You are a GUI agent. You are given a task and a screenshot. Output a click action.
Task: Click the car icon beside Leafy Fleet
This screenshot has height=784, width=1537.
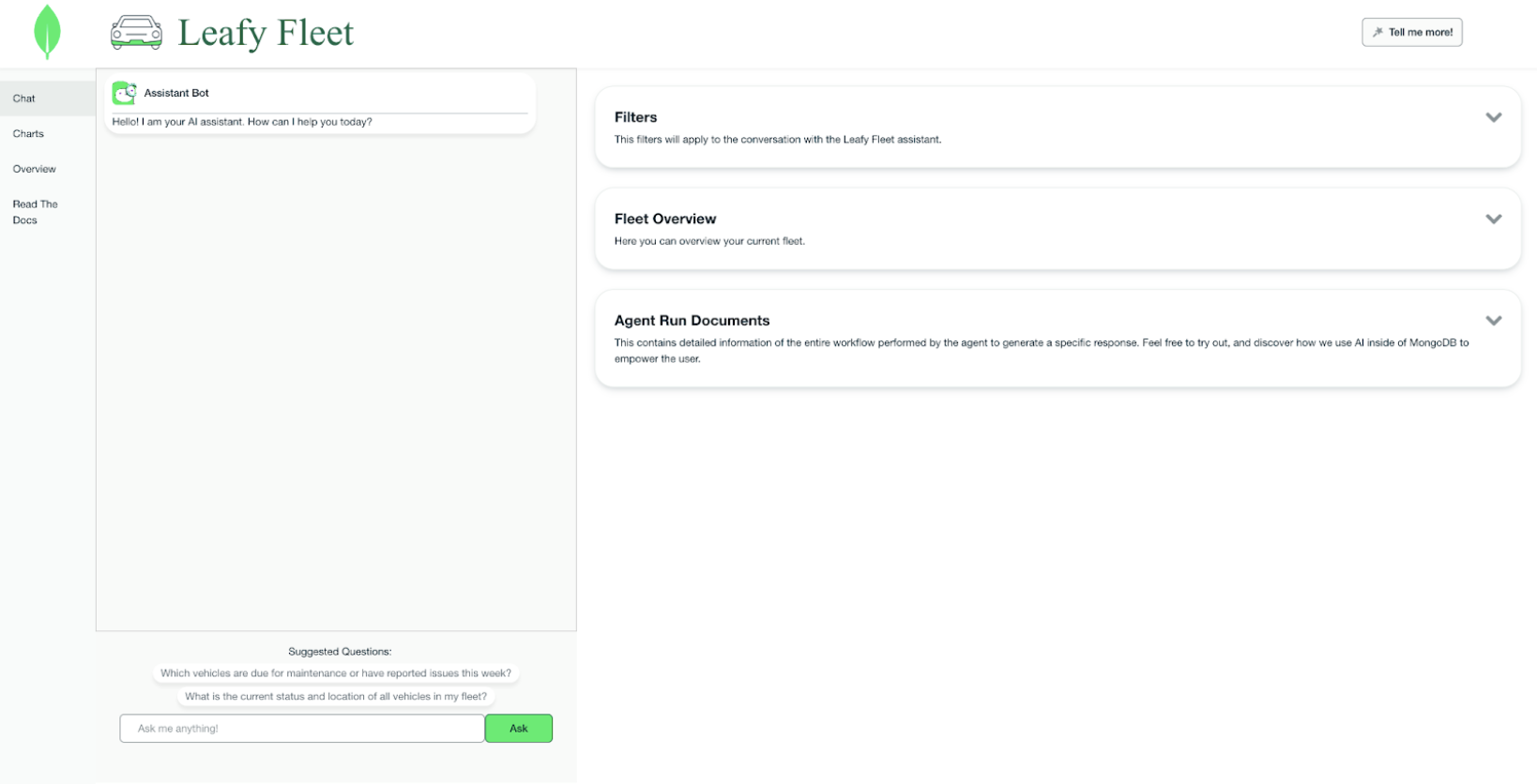click(136, 32)
